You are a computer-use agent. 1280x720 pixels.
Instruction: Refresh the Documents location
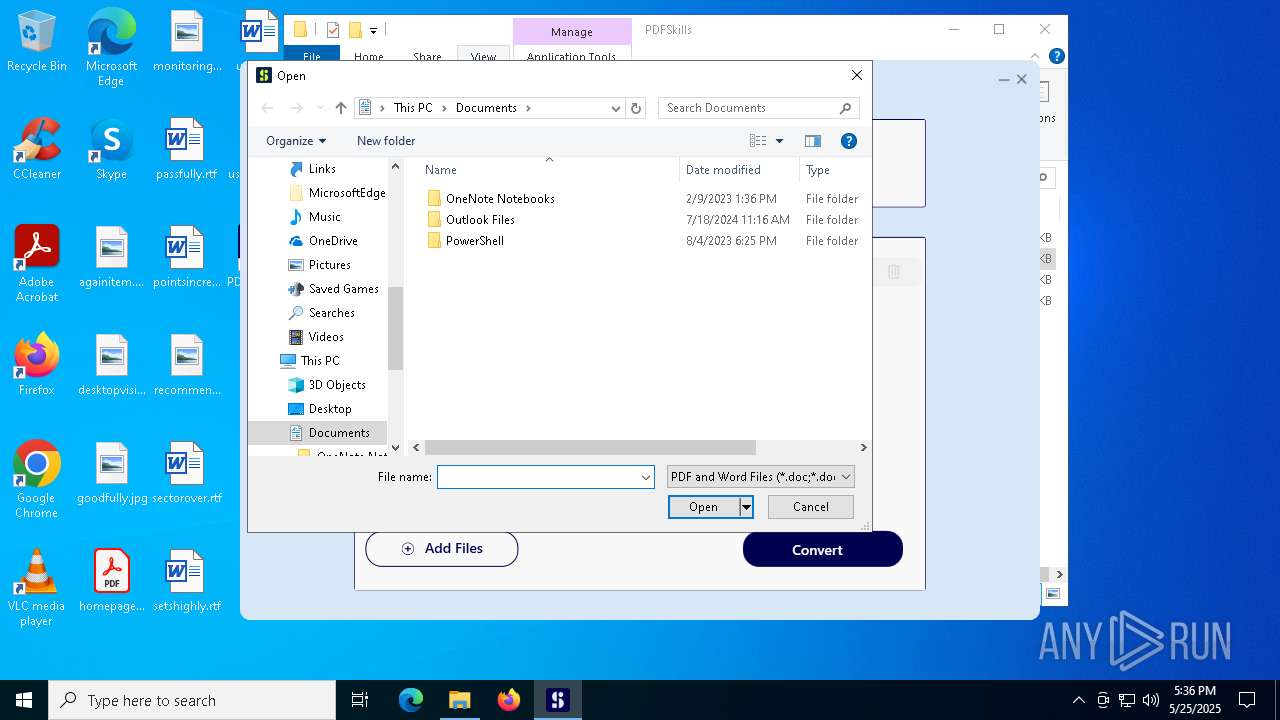[x=636, y=108]
